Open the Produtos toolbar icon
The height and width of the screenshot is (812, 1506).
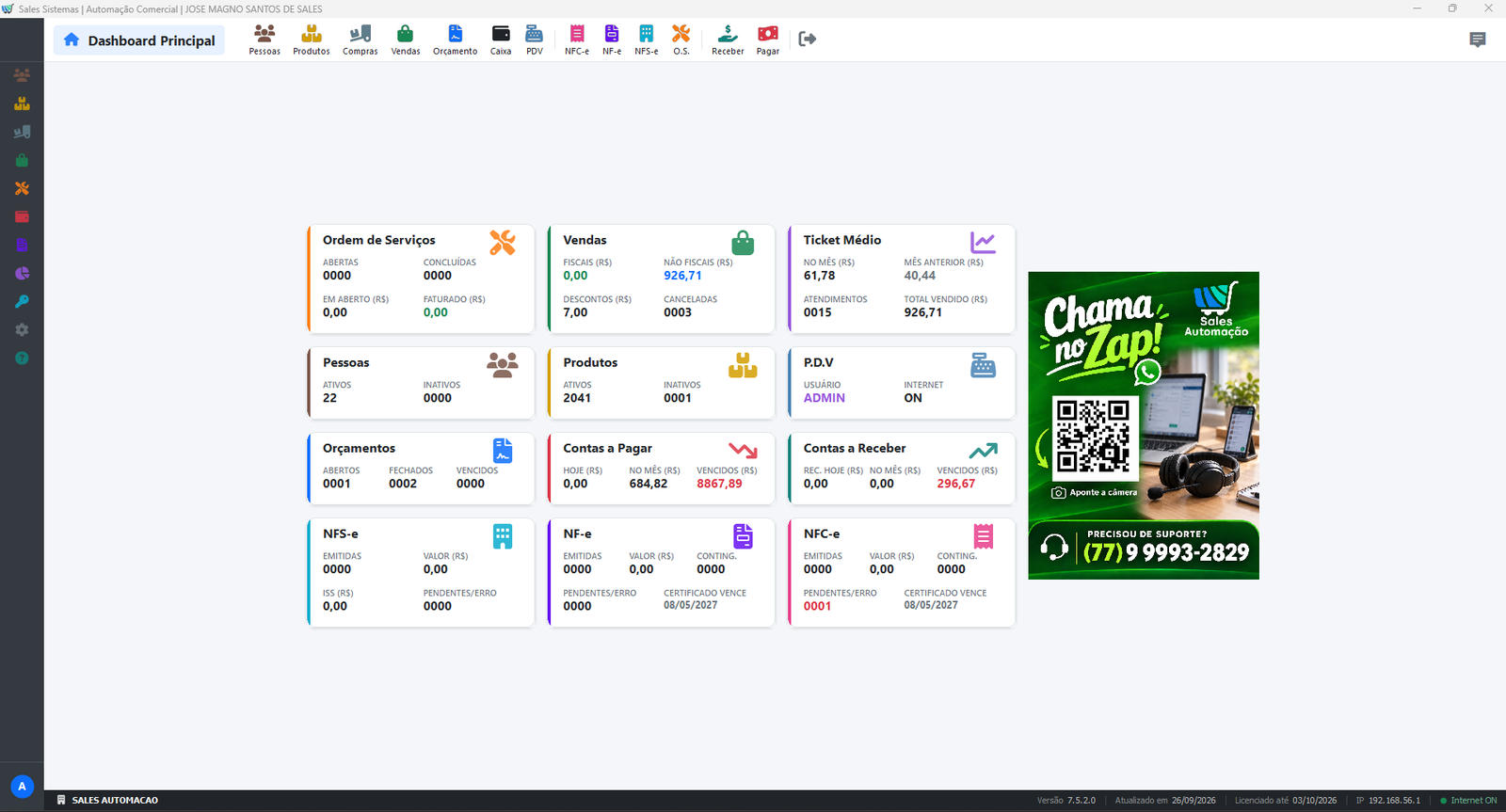[x=312, y=40]
